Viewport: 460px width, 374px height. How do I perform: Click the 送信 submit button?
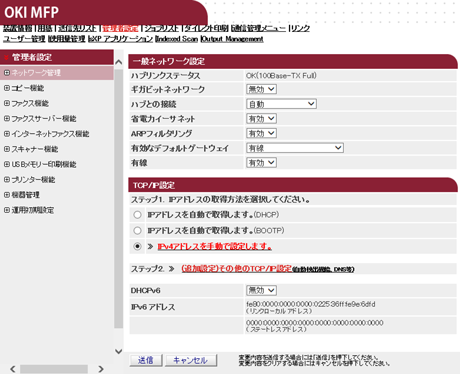click(146, 360)
